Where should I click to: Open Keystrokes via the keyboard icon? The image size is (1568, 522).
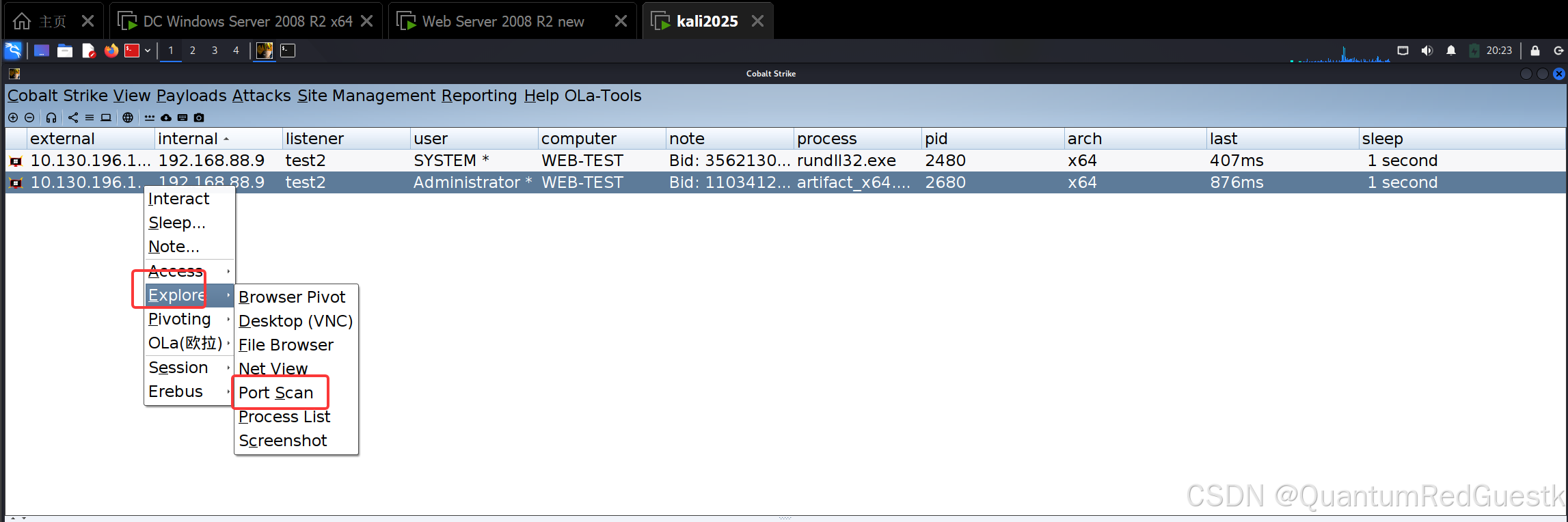[183, 118]
